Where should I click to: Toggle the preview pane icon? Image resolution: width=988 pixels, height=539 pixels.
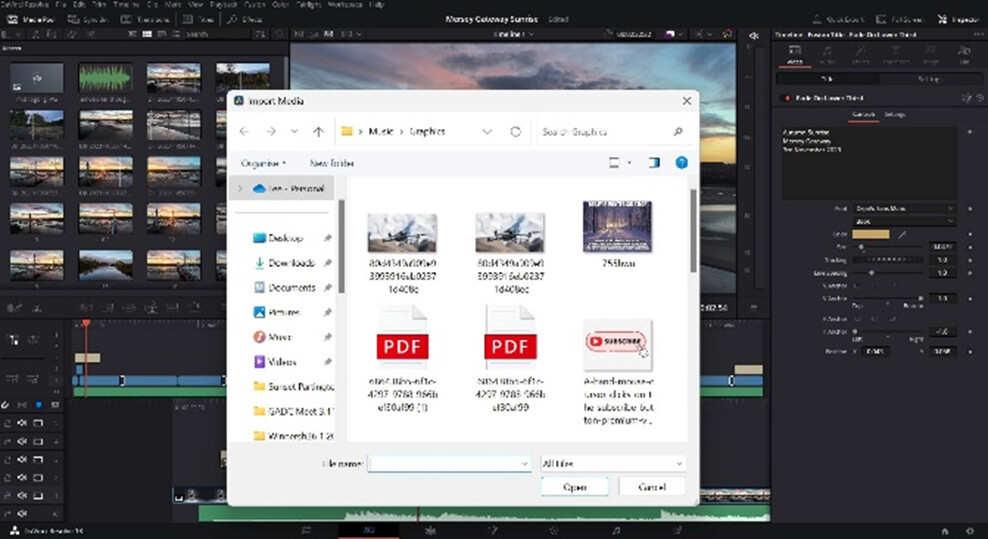pos(654,162)
